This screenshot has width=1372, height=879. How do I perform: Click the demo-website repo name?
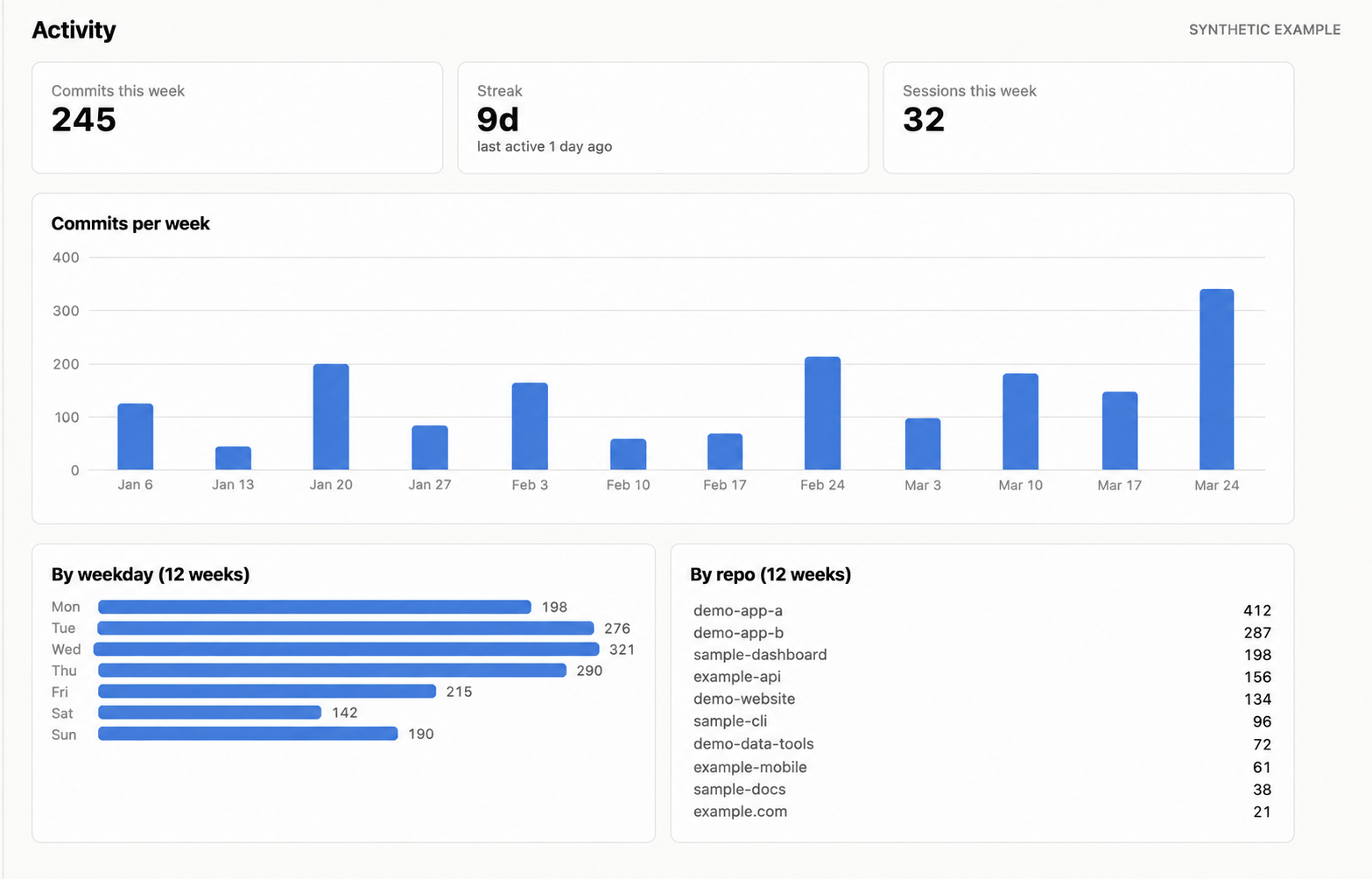tap(744, 699)
